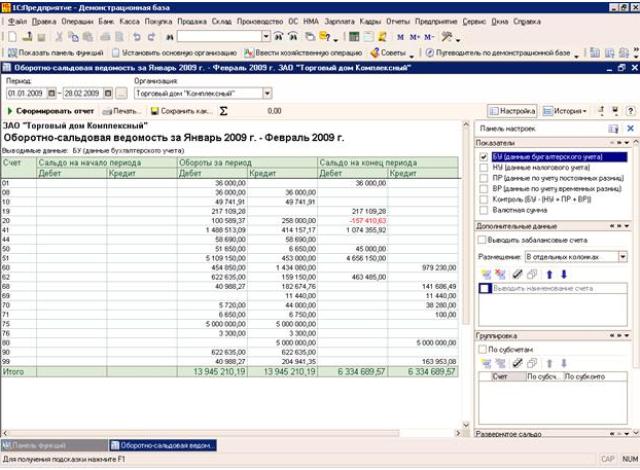Open the Операции menu

77,21
